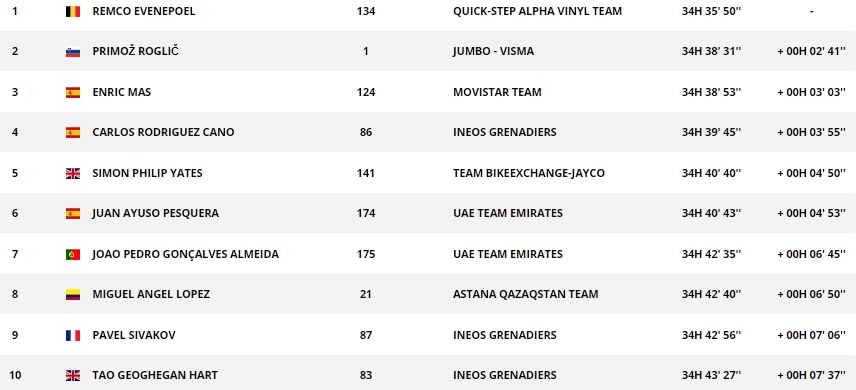Open Astana Qazaqstan Team entry

(525, 294)
